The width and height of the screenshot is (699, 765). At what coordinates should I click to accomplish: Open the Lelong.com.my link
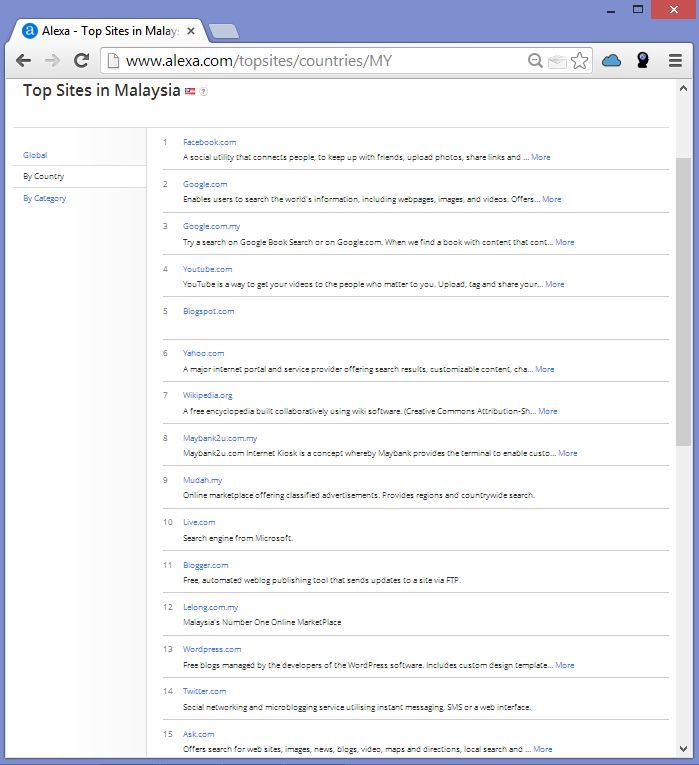pos(210,607)
